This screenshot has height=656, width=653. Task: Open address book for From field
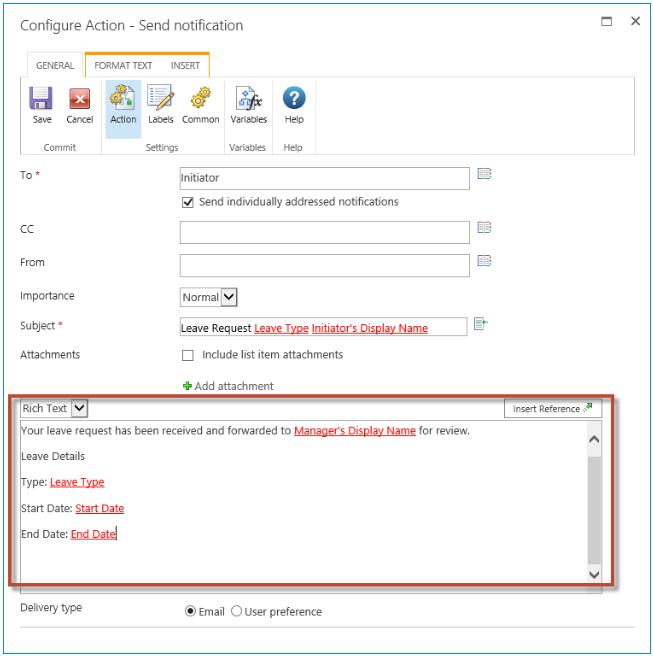pos(484,261)
